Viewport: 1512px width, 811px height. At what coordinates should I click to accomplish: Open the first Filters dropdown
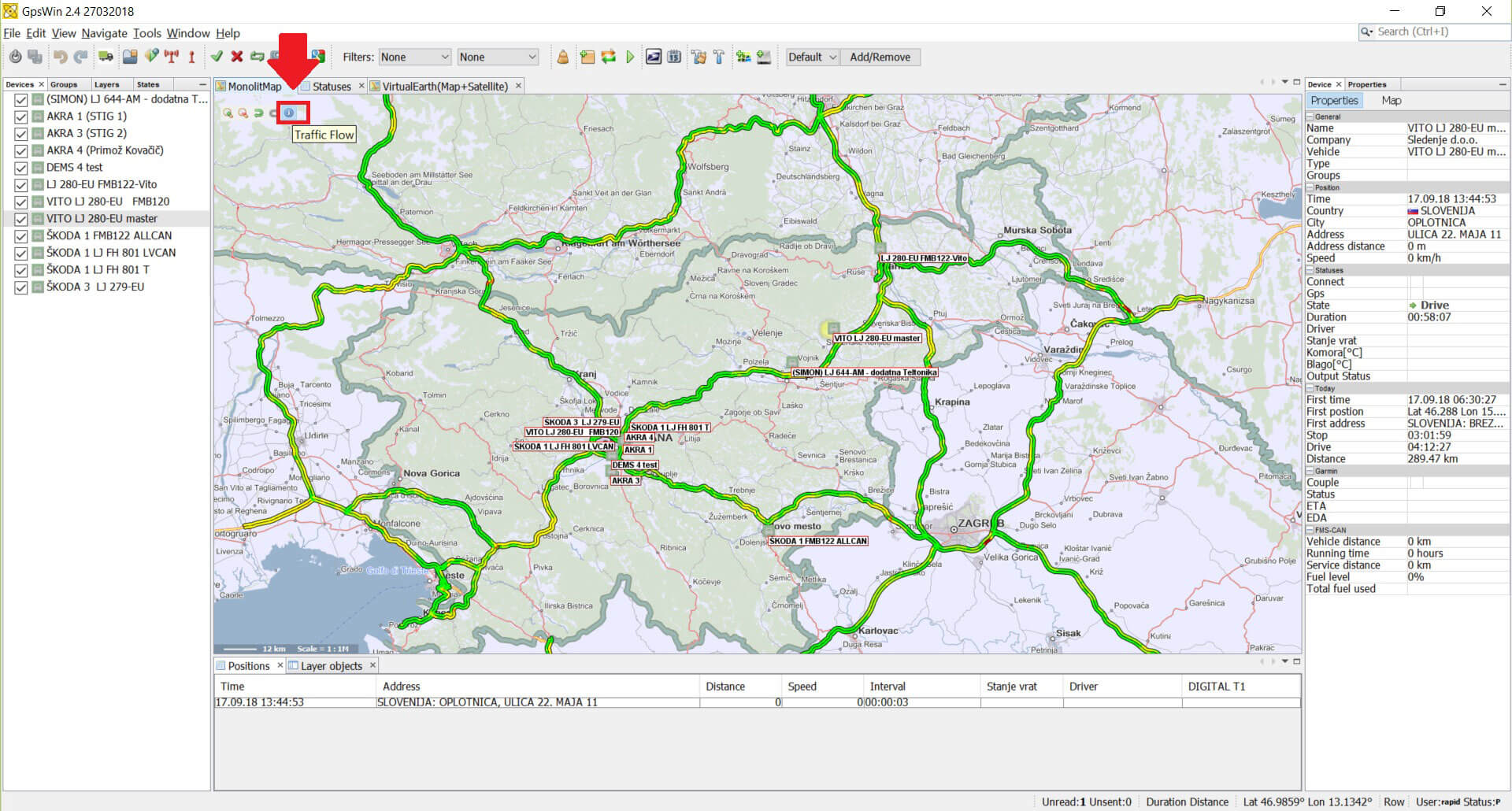point(414,57)
